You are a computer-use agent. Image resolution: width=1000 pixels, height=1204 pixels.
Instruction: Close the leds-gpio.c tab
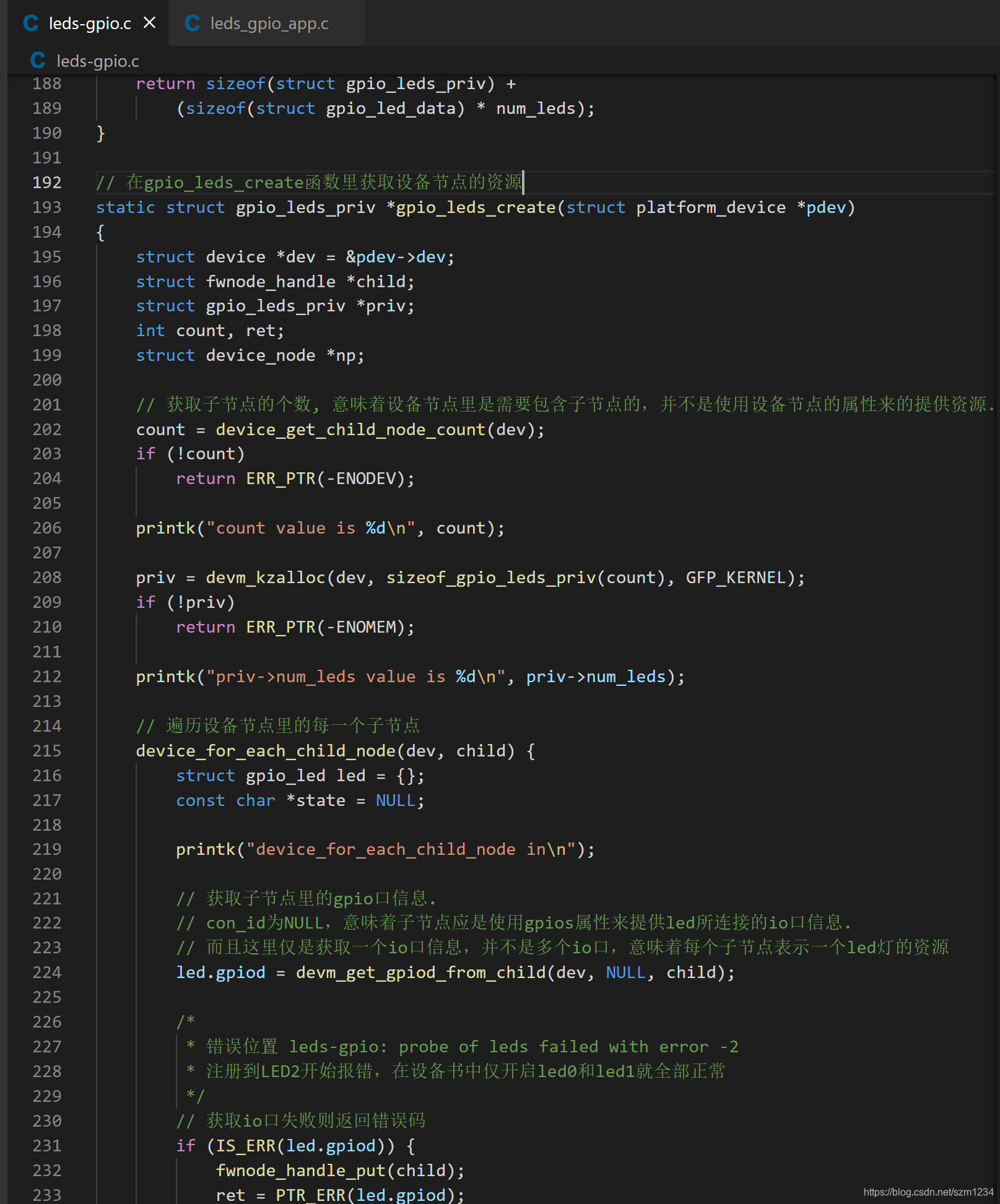tap(149, 23)
